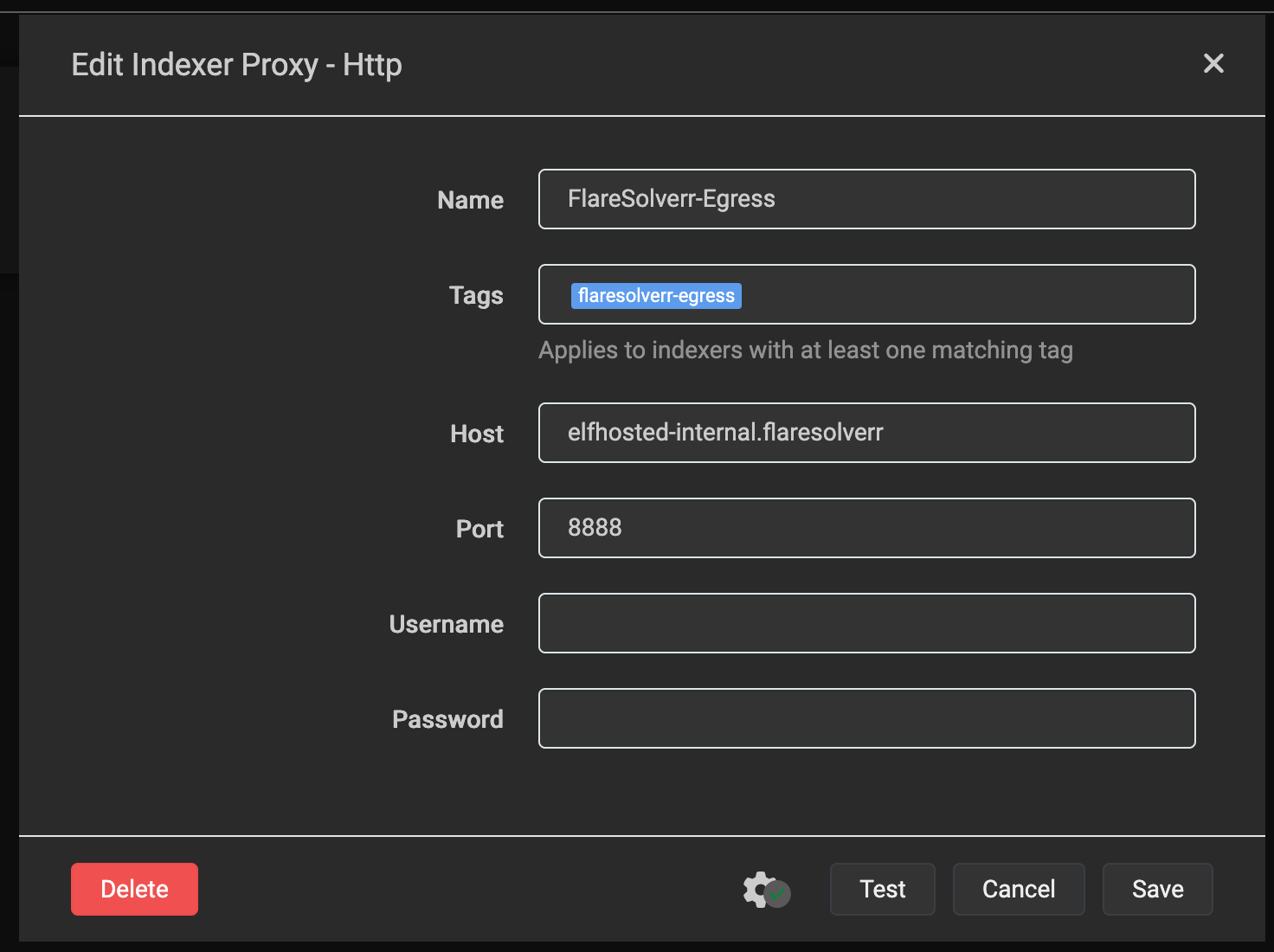Toggle the advanced settings gear icon
The width and height of the screenshot is (1274, 952).
point(765,890)
